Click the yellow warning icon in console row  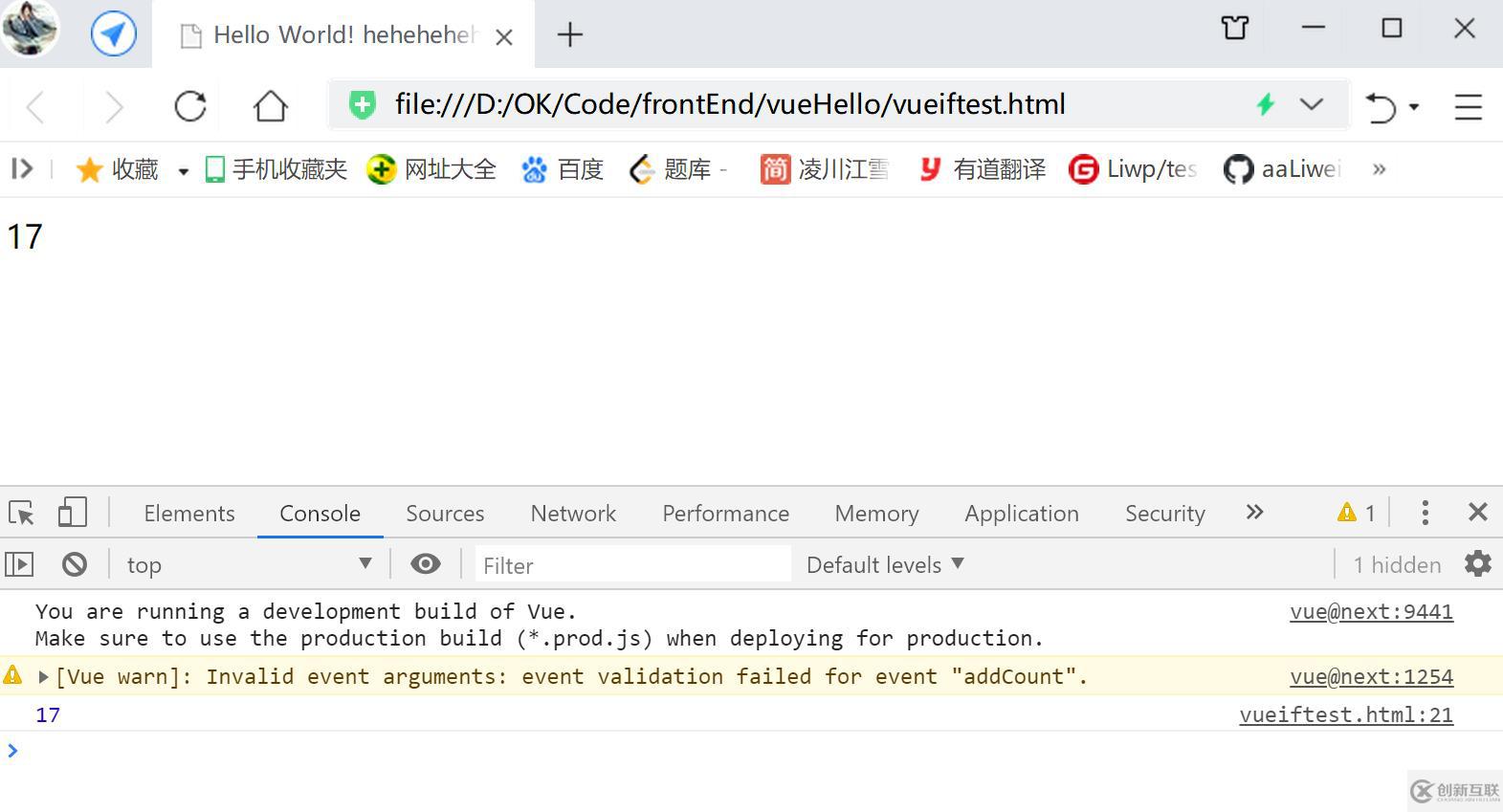13,675
